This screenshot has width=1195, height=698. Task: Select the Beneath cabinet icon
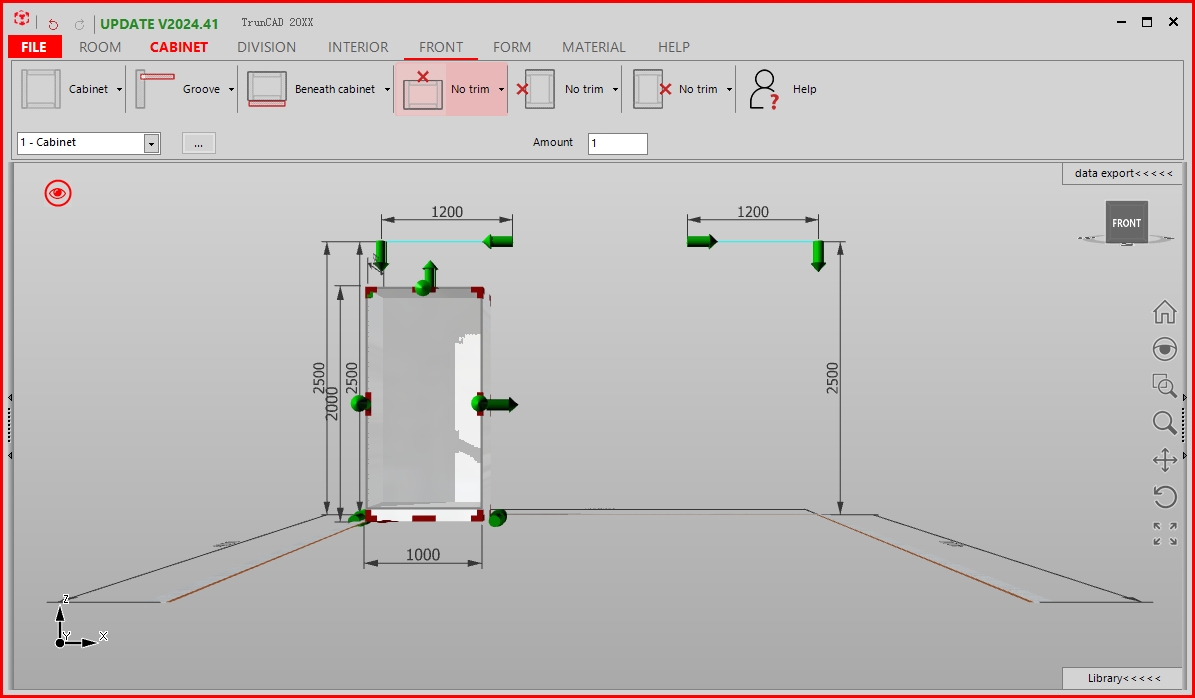pos(267,89)
